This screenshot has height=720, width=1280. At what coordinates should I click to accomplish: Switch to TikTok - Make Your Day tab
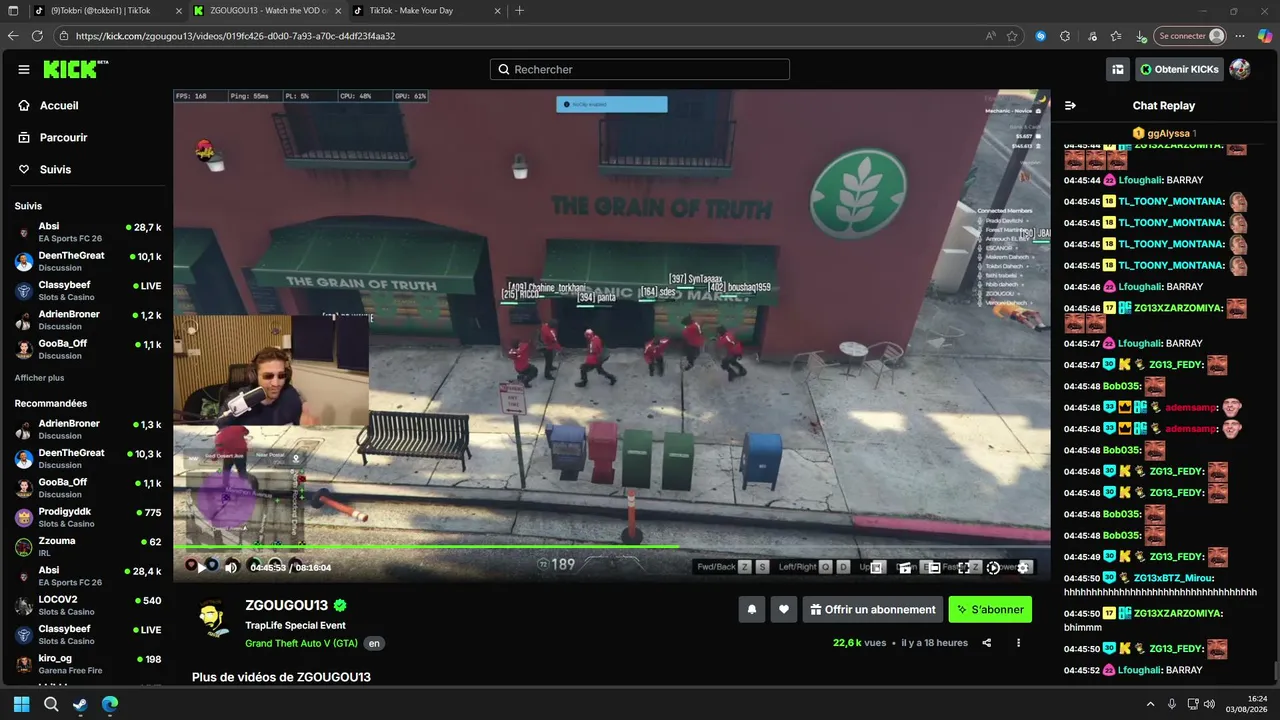point(426,10)
